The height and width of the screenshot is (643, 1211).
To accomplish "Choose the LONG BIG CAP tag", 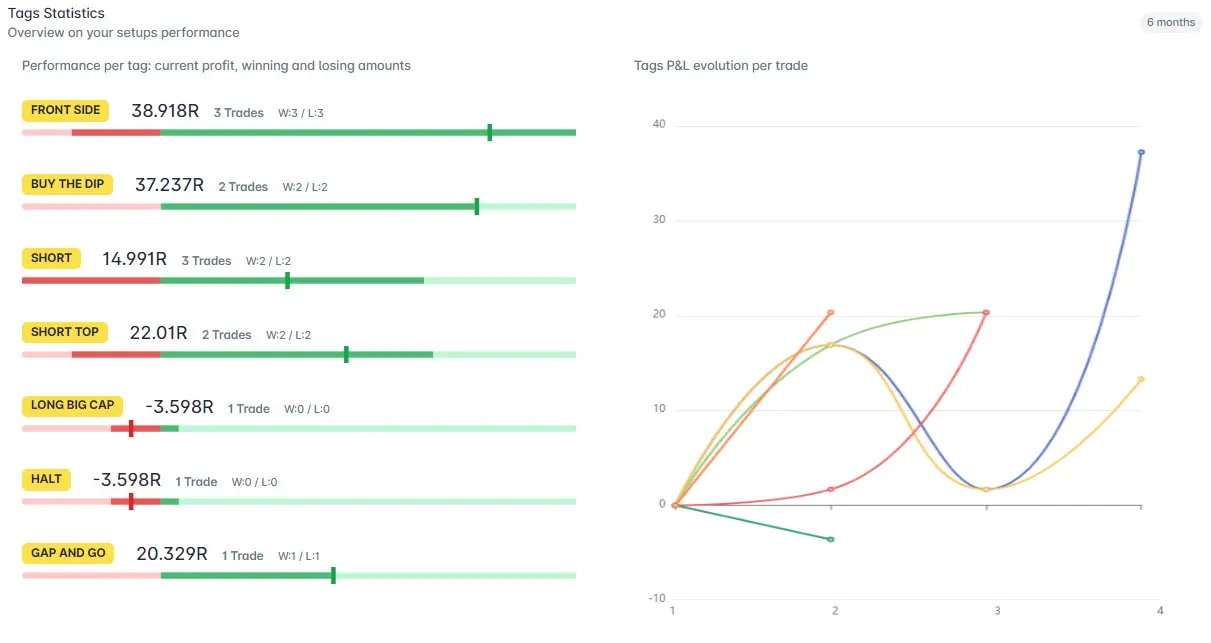I will 72,405.
